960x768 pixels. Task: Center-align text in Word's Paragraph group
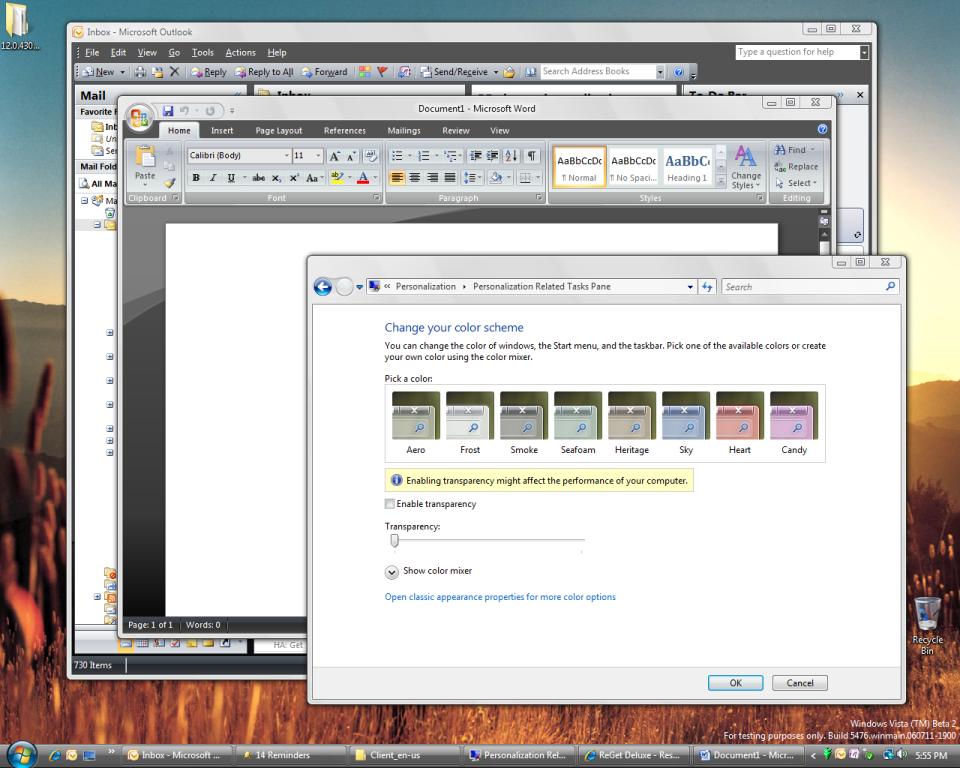[414, 178]
